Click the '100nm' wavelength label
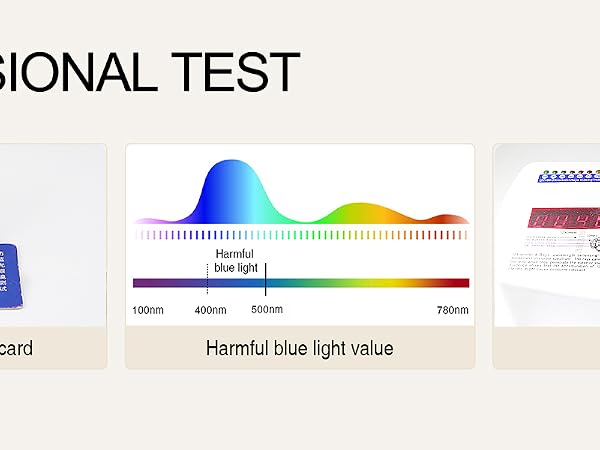 pos(148,310)
